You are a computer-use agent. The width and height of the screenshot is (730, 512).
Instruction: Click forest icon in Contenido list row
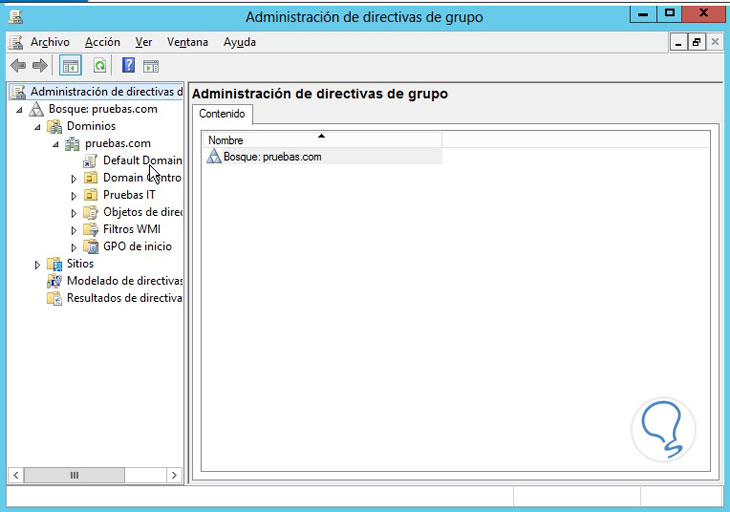point(214,156)
